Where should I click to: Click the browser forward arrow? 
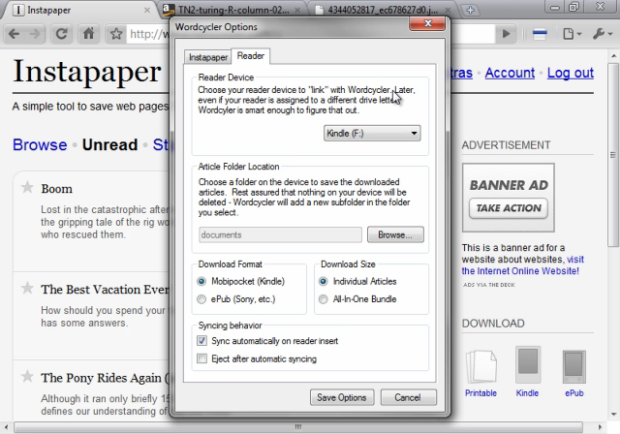click(x=35, y=34)
